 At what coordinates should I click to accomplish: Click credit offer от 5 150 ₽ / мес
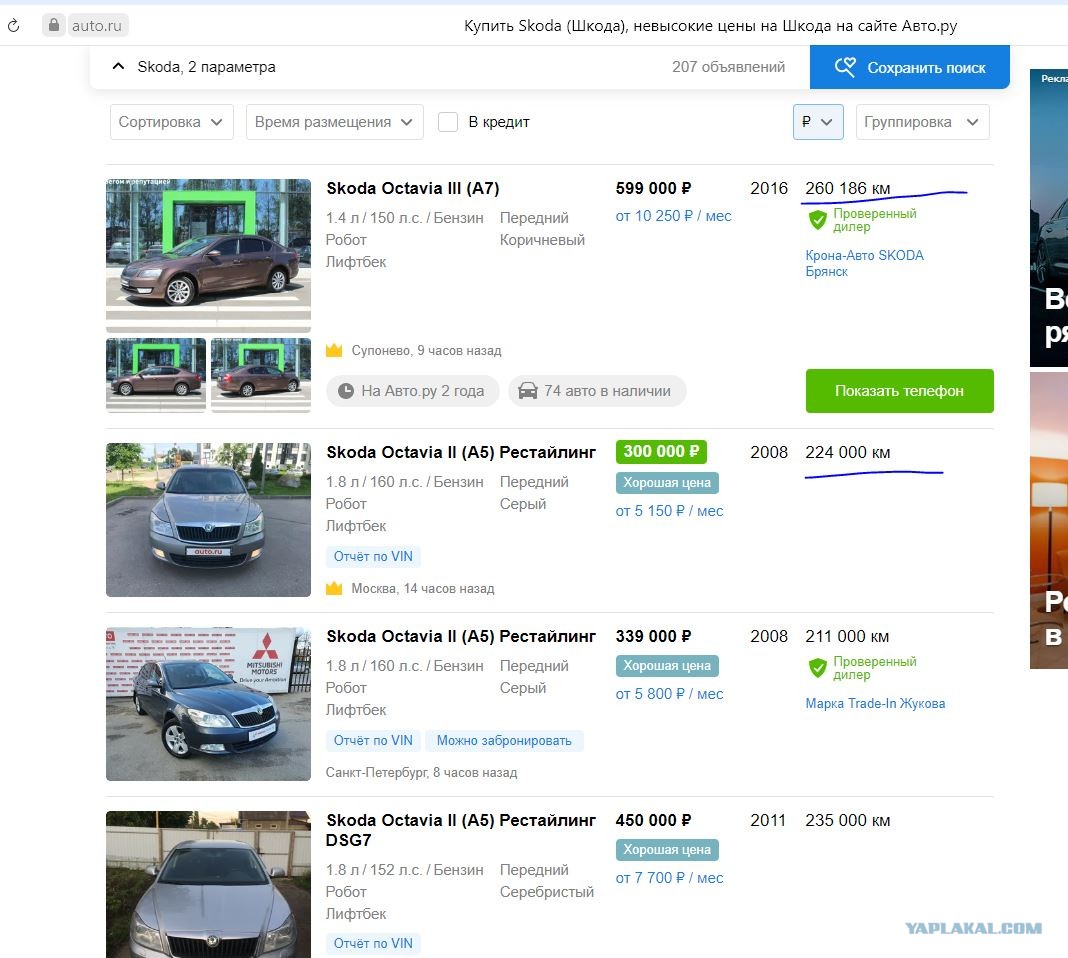[670, 511]
